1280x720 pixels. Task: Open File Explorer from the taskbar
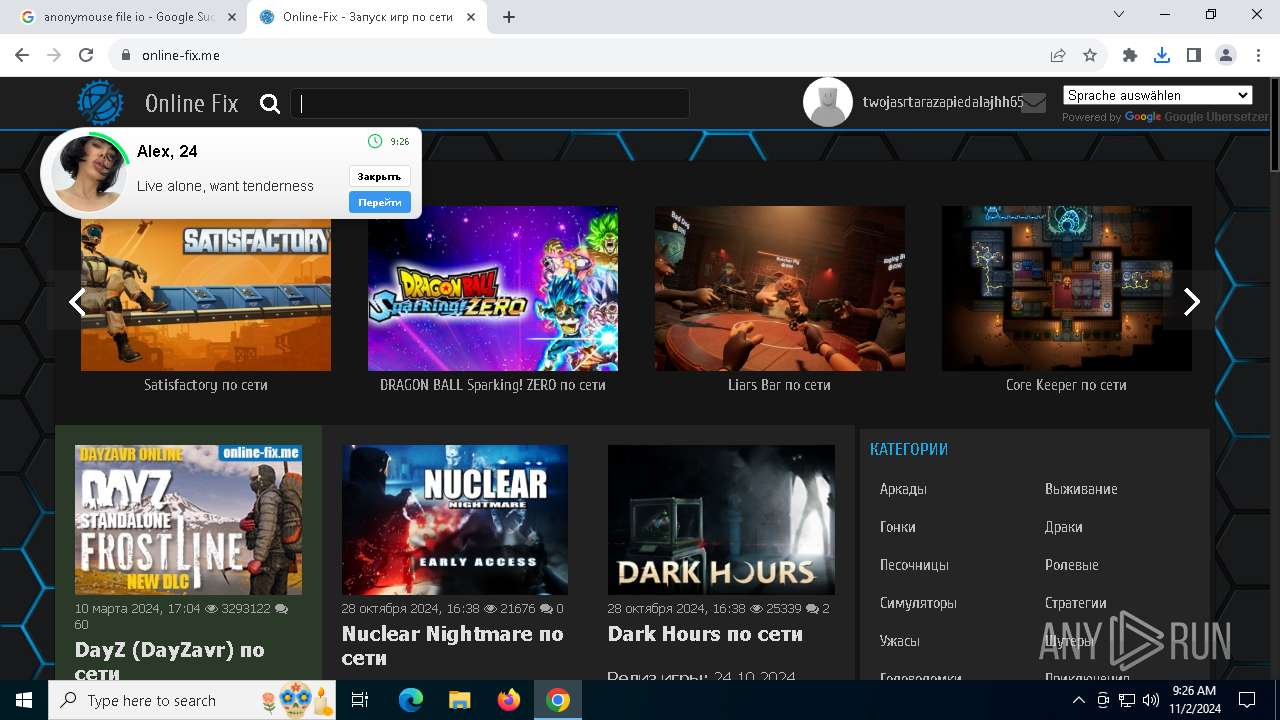point(460,700)
